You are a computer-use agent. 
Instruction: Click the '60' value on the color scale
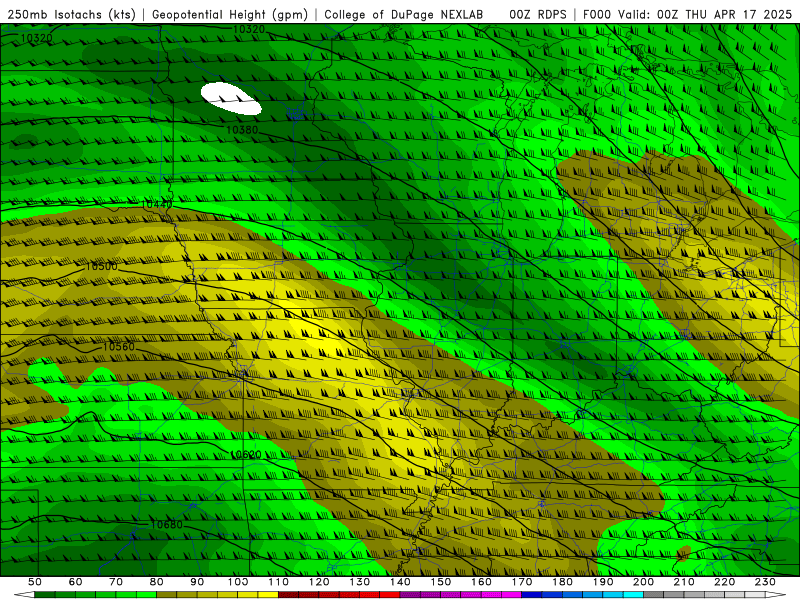pos(76,582)
